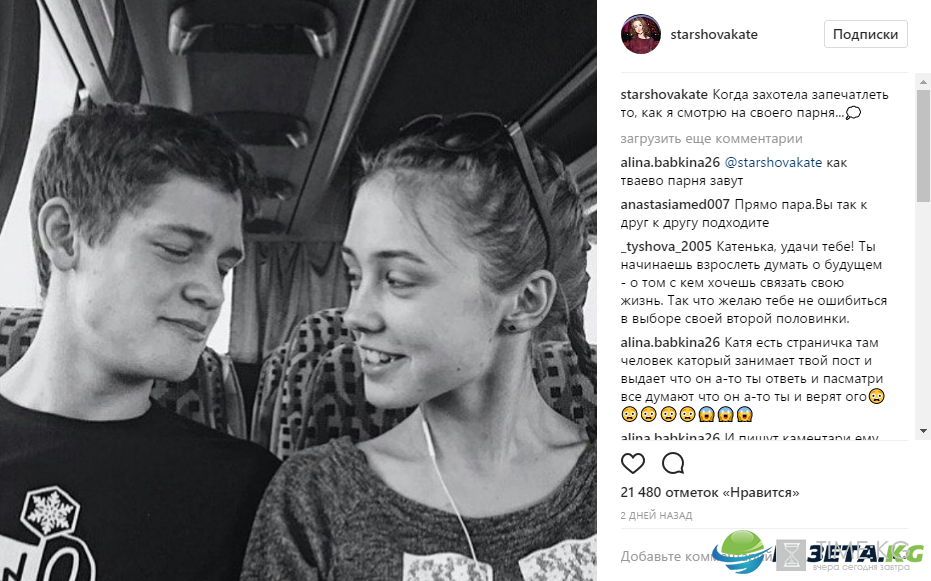This screenshot has width=931, height=581.
Task: Open first alina.babkina26 commenter profile
Action: tap(670, 163)
